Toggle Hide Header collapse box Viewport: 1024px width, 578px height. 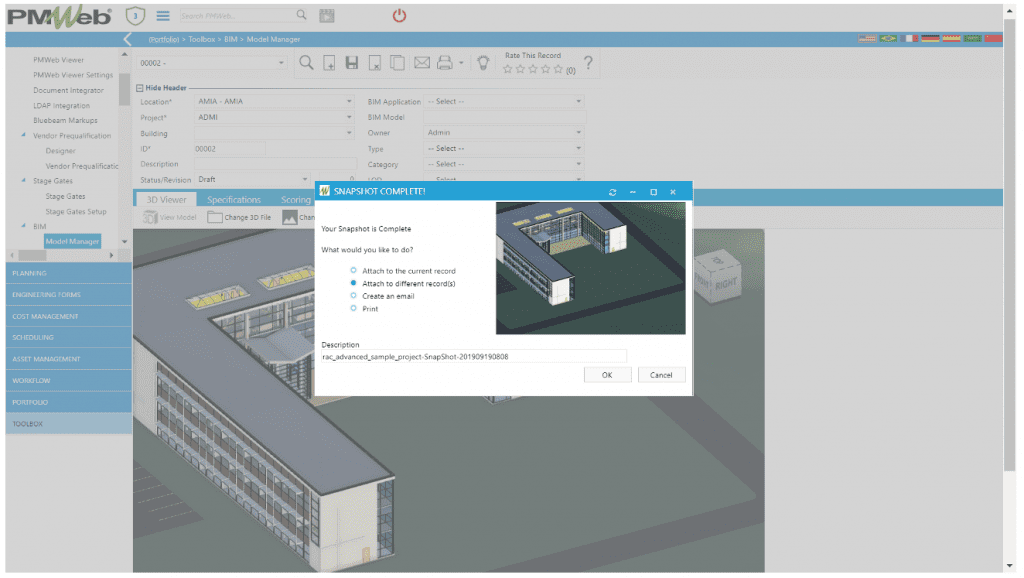pos(140,88)
